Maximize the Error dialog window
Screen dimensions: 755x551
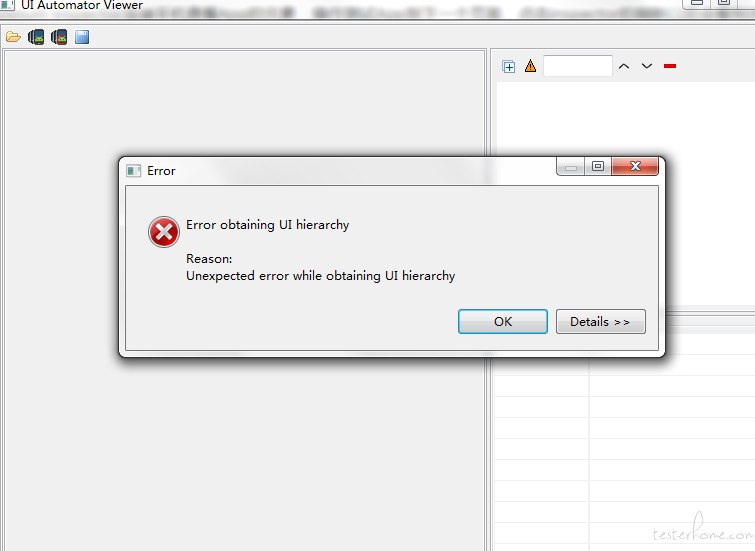(x=598, y=166)
